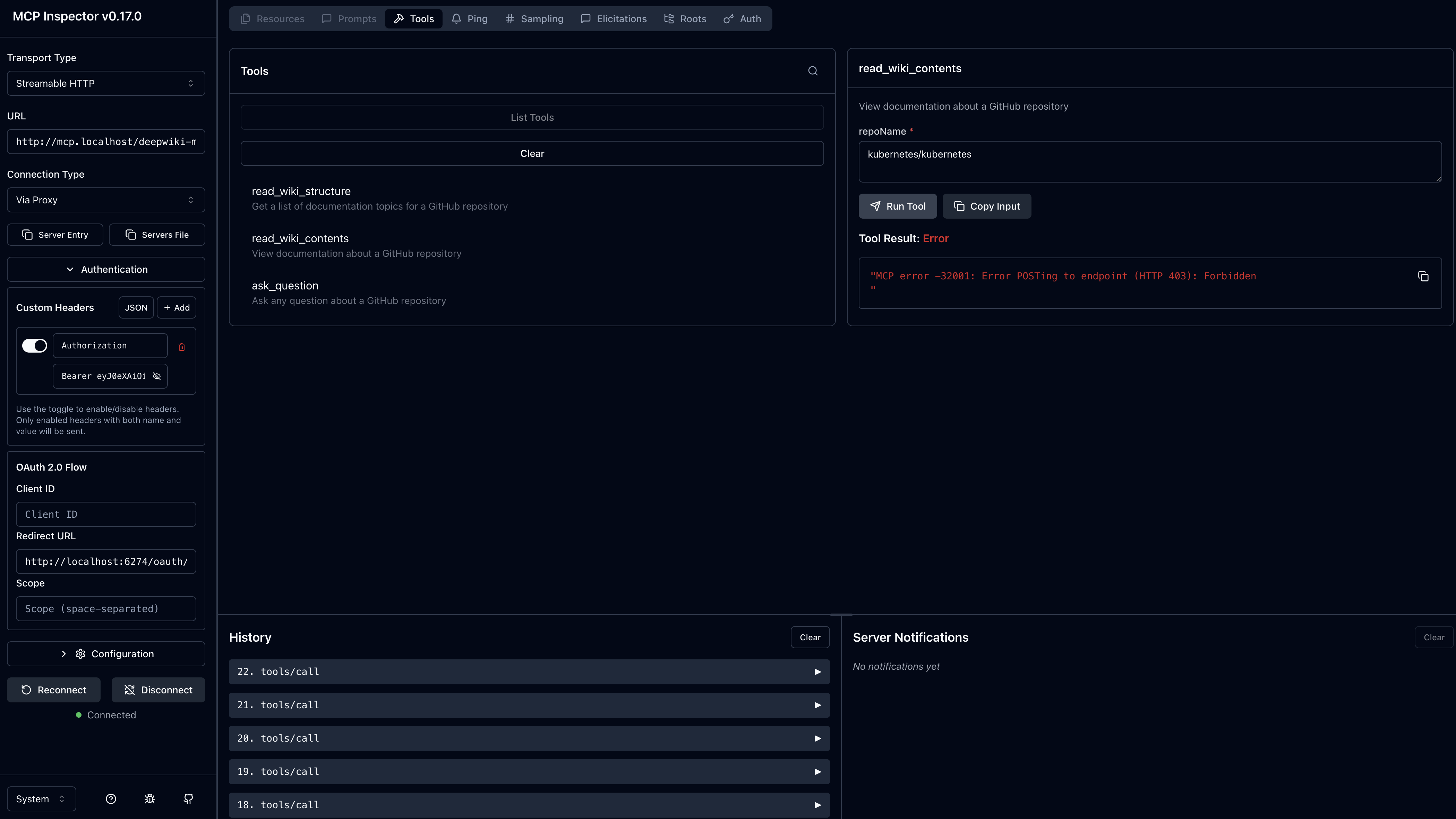This screenshot has width=1456, height=819.
Task: Open the Transport Type dropdown
Action: pos(106,83)
